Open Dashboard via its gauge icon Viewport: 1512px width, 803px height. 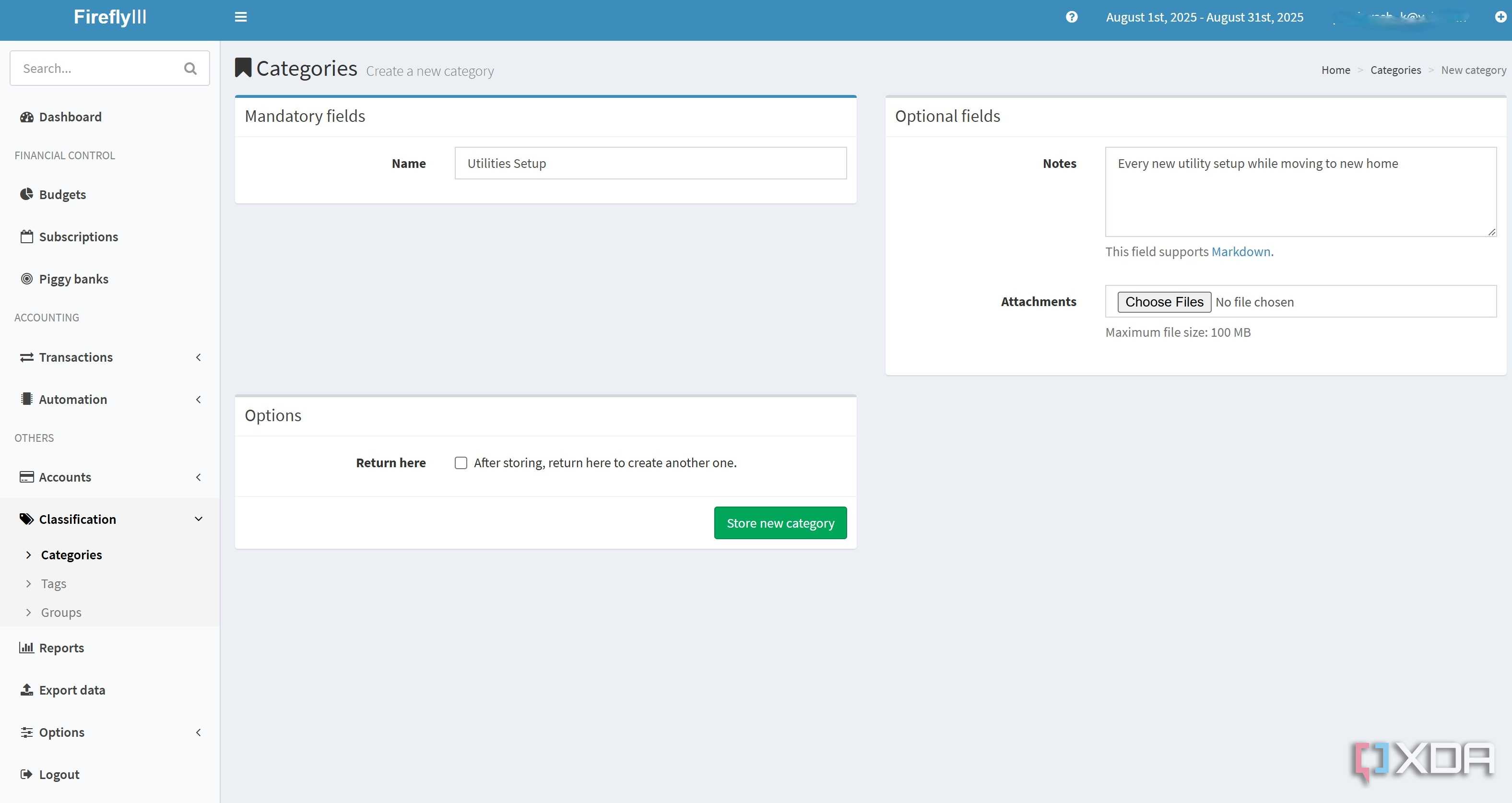(x=26, y=117)
